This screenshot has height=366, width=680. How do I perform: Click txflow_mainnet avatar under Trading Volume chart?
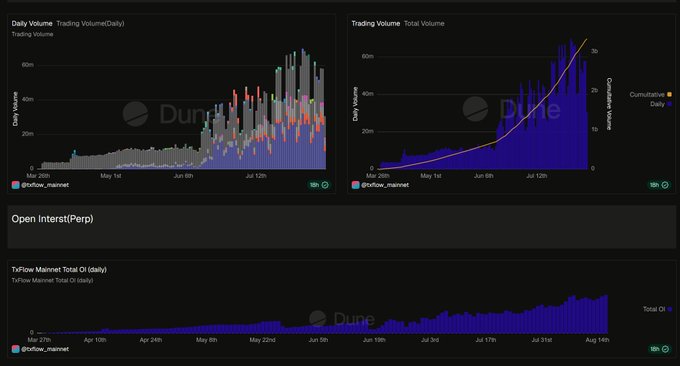click(356, 185)
